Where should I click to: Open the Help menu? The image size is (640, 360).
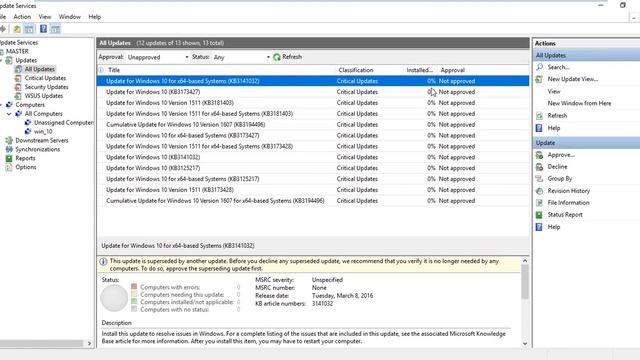95,17
